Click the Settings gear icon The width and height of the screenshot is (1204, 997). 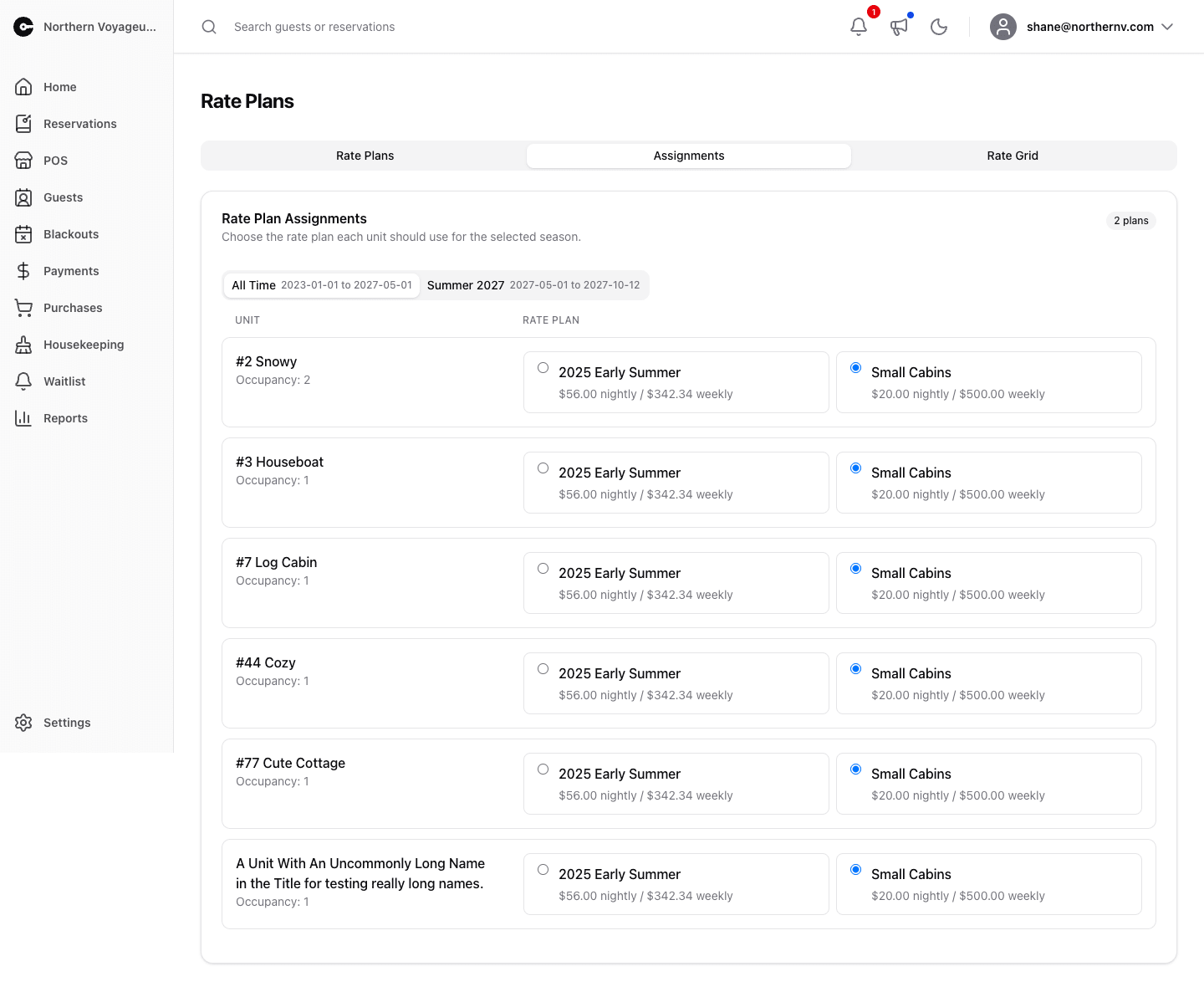(23, 723)
